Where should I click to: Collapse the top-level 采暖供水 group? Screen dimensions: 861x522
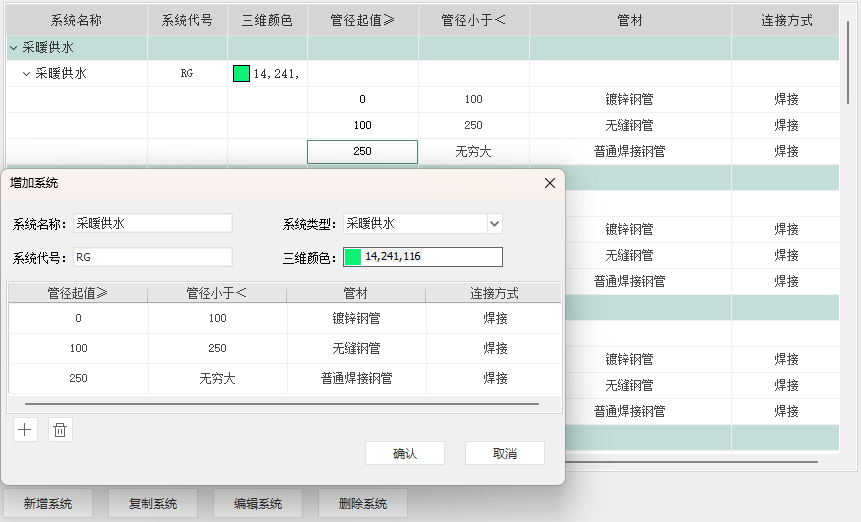click(x=13, y=47)
